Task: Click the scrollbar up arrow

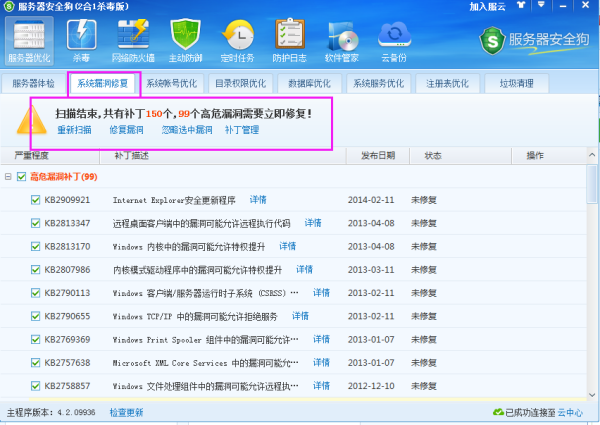Action: click(x=592, y=155)
